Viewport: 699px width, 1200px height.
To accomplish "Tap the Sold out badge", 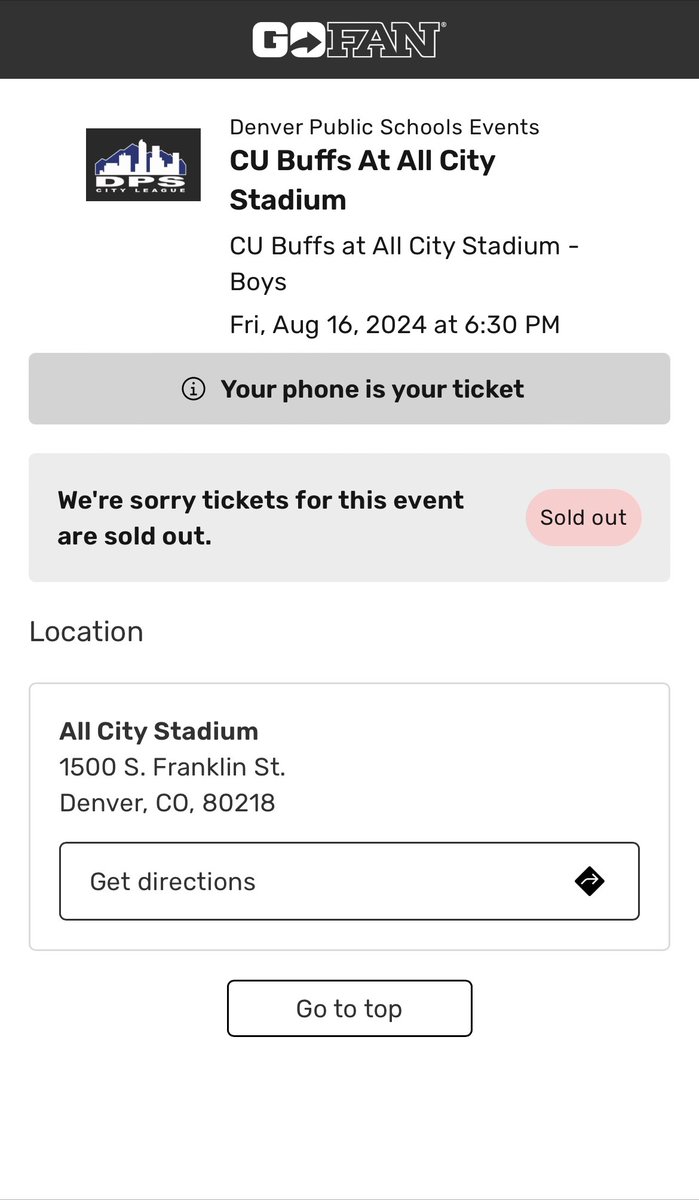I will (583, 517).
